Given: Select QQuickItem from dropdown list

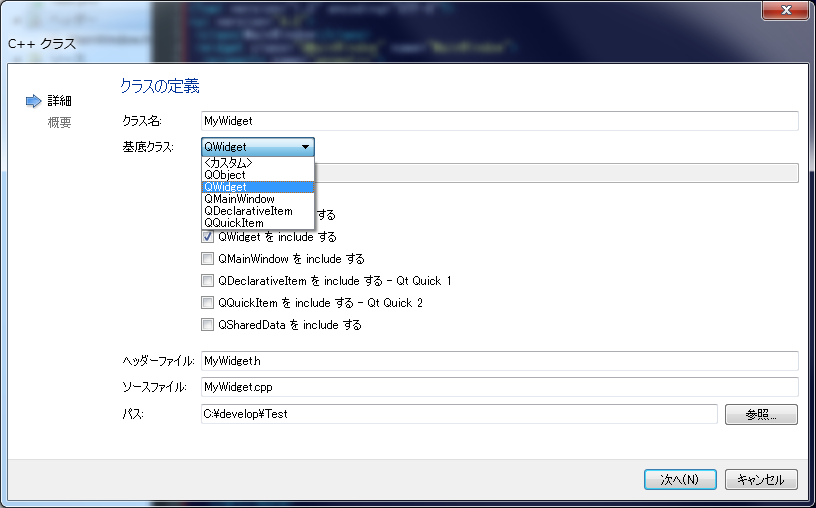Looking at the screenshot, I should 258,223.
